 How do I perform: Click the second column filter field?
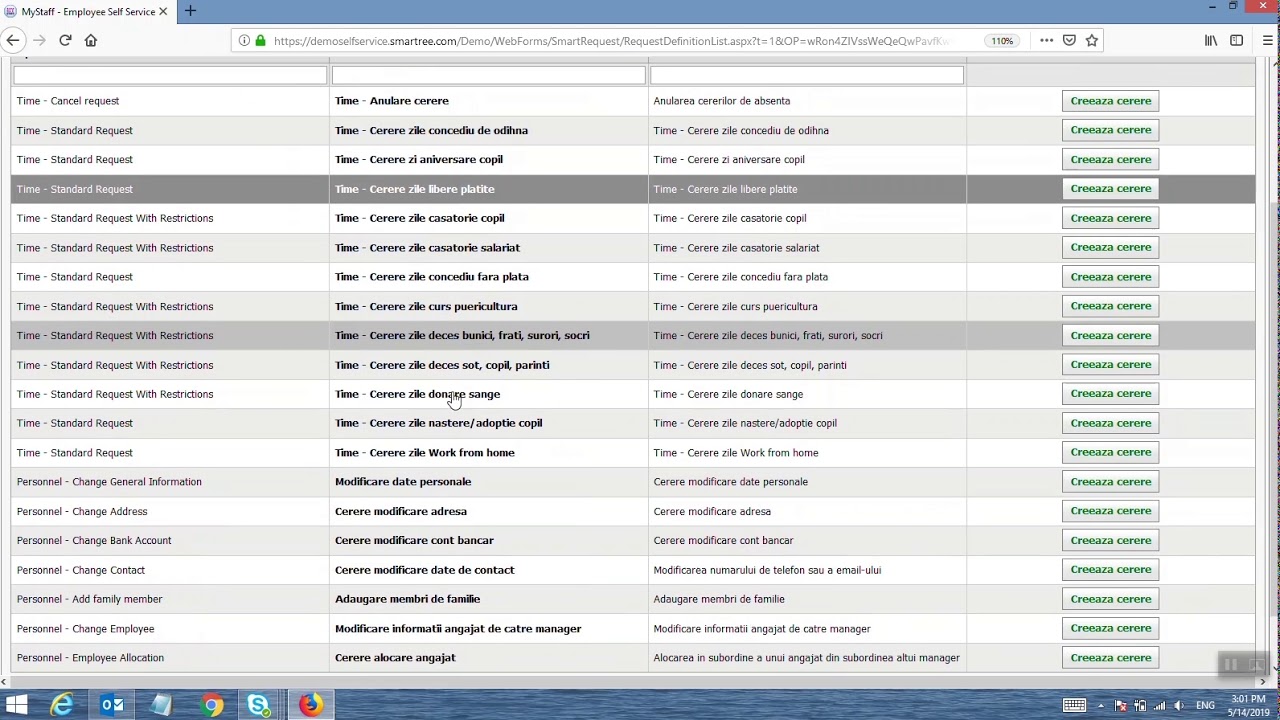point(488,75)
